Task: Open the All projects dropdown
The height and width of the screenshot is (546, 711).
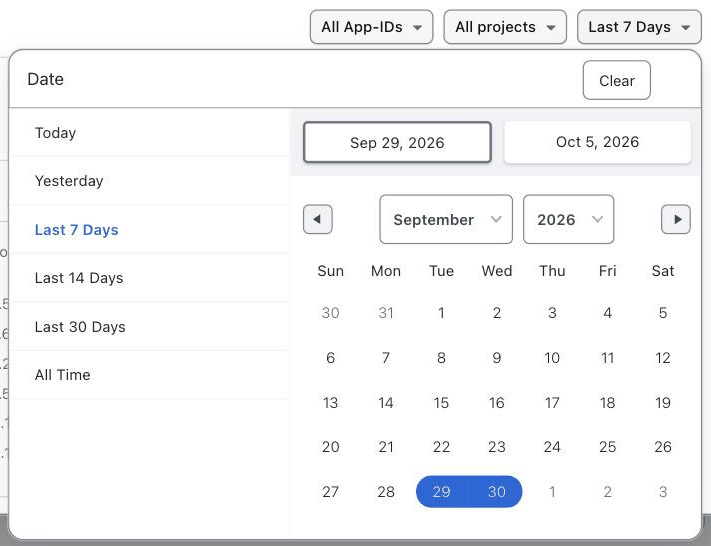Action: coord(505,27)
